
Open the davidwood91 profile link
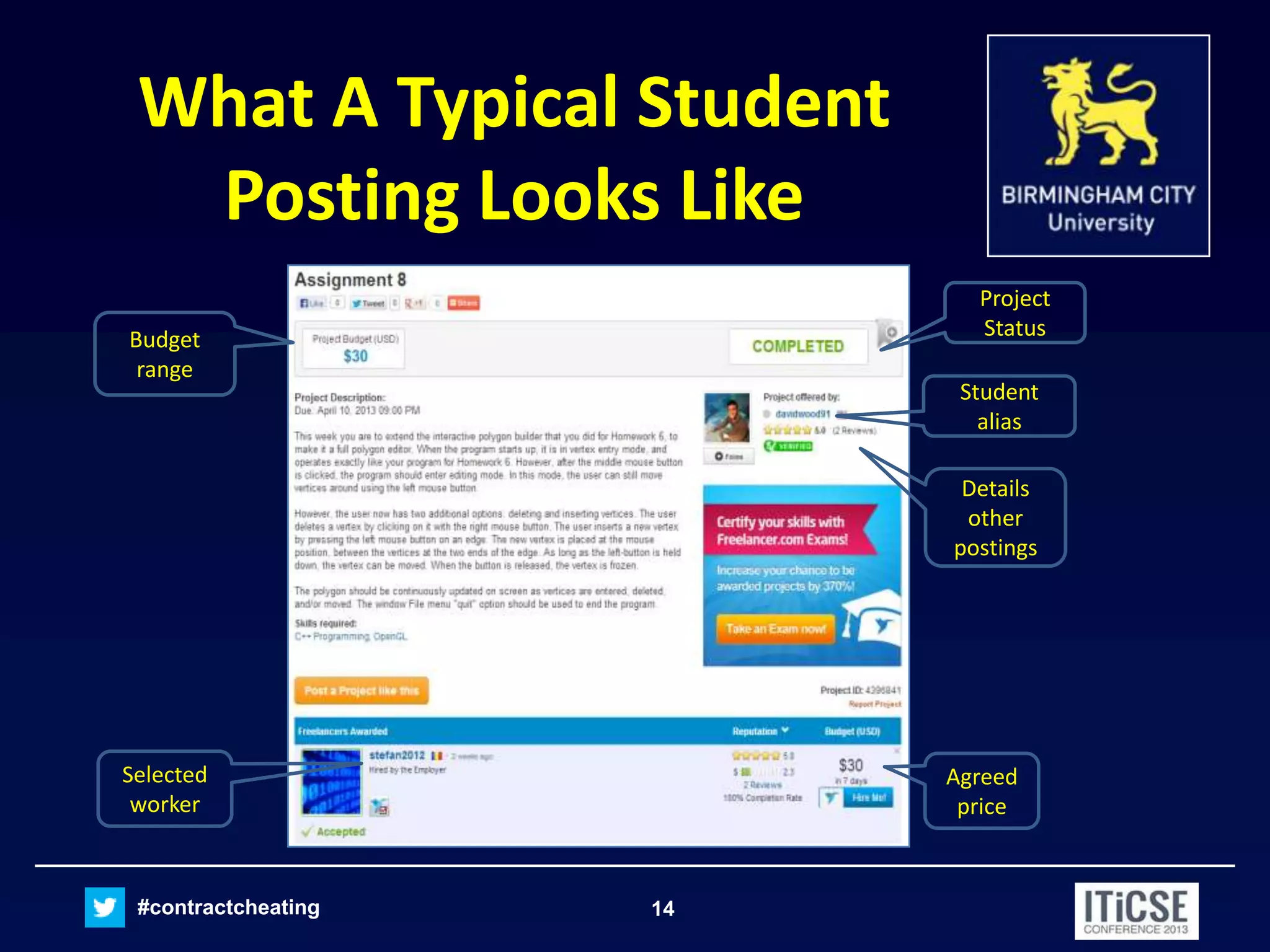pos(802,413)
